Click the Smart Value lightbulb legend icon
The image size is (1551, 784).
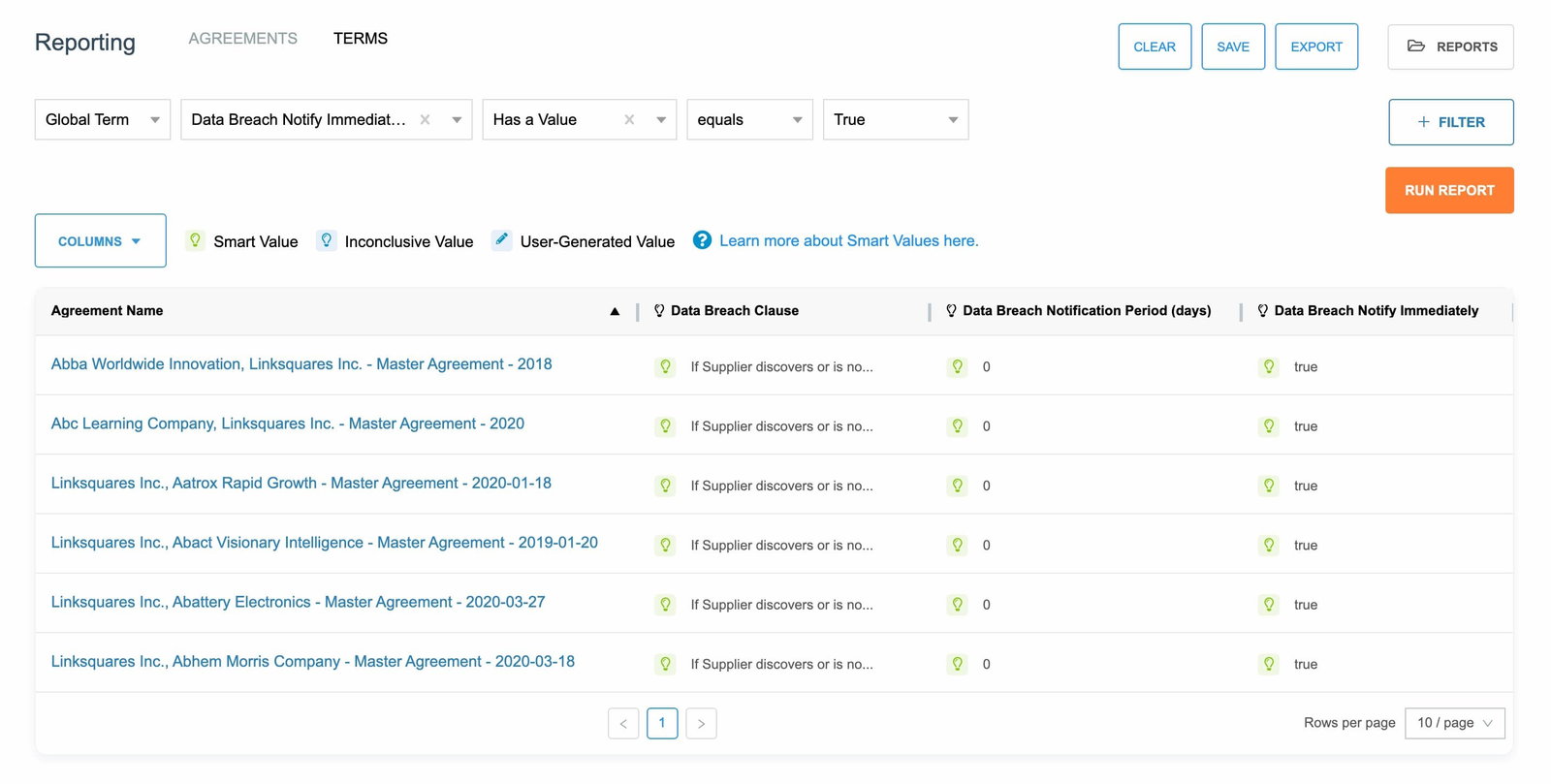tap(195, 240)
